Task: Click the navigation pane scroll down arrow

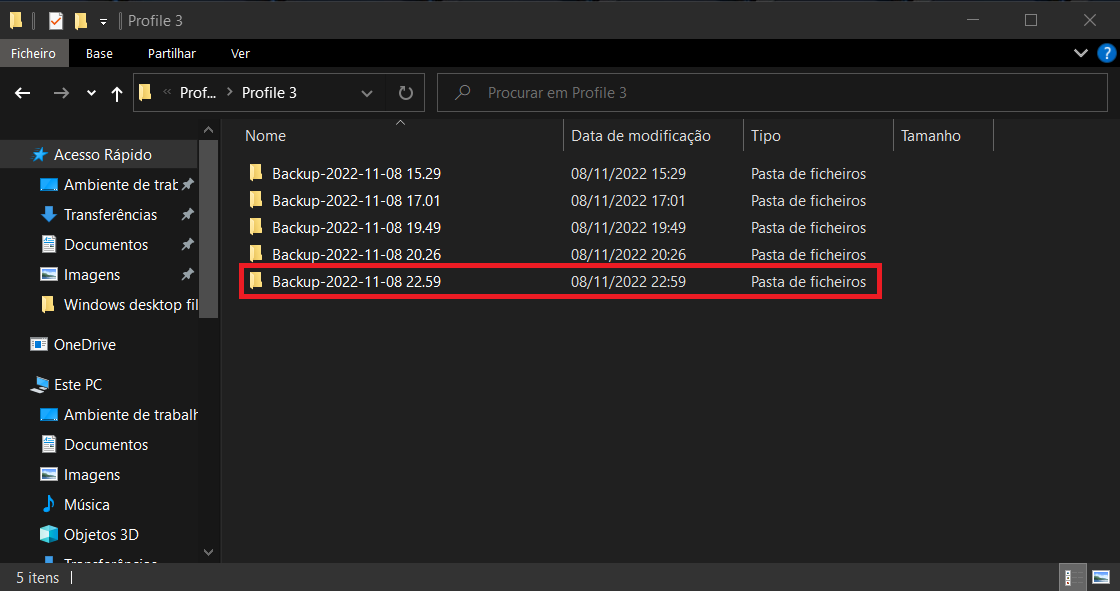Action: point(208,551)
